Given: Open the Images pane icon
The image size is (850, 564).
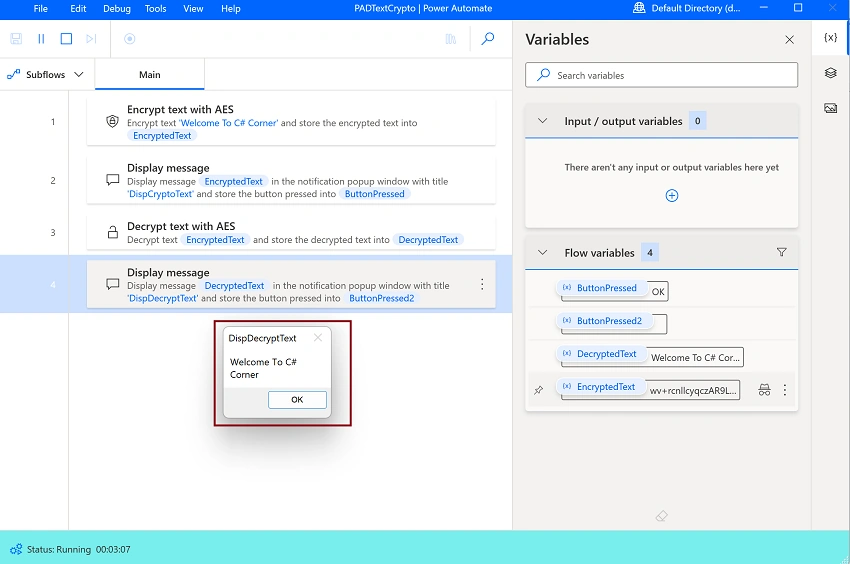Looking at the screenshot, I should [830, 108].
